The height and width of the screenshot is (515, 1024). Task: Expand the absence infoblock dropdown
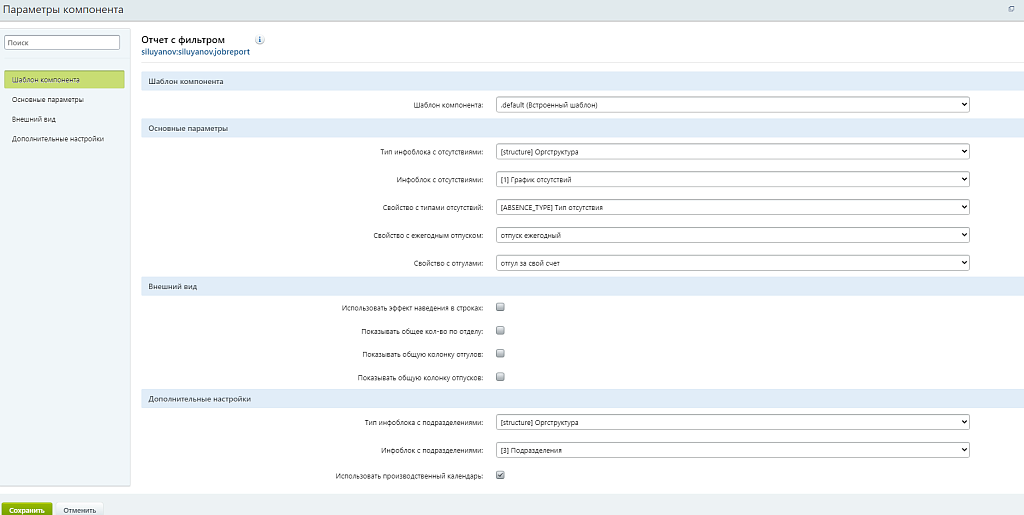(732, 179)
